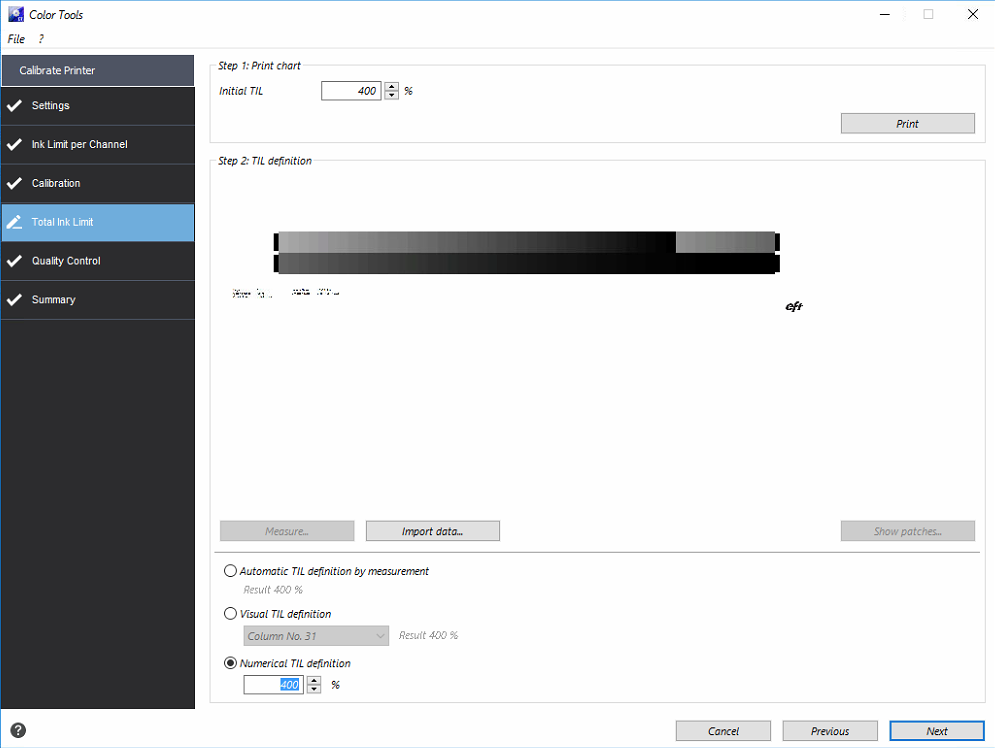Viewport: 995px width, 748px height.
Task: Click the Initial TIL input field
Action: 351,91
